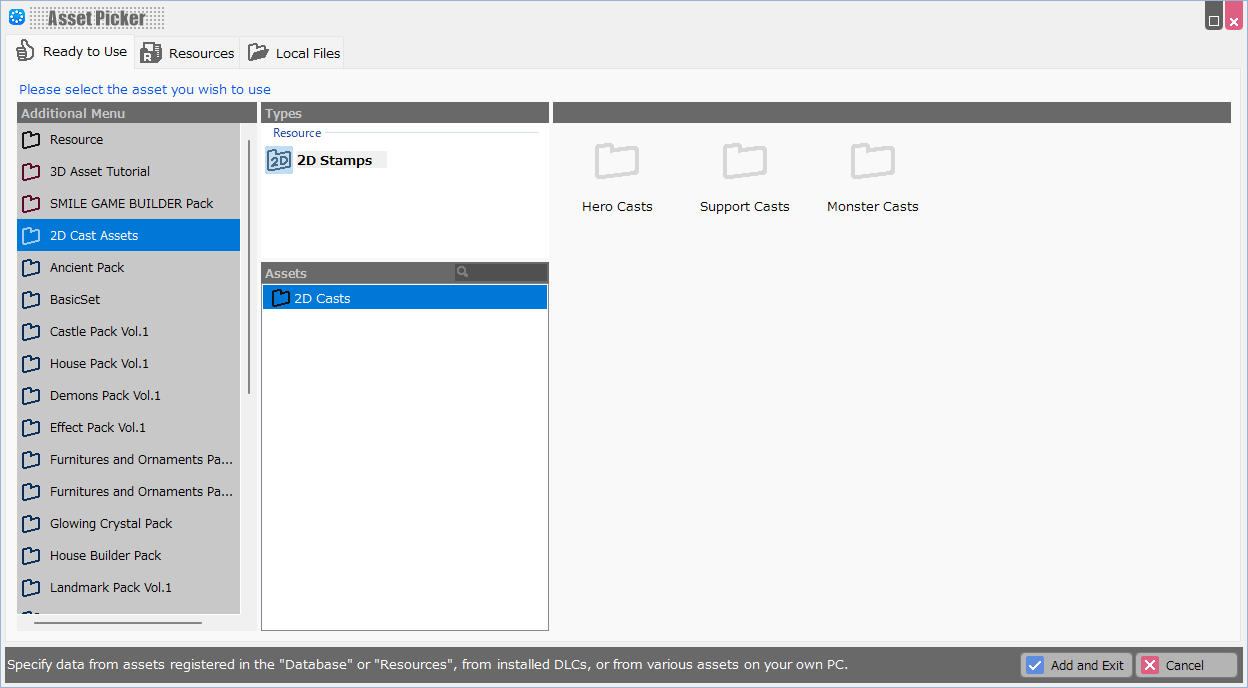Screen dimensions: 1248x688
Task: Select Ancient Pack in Additional Menu
Action: coord(87,268)
